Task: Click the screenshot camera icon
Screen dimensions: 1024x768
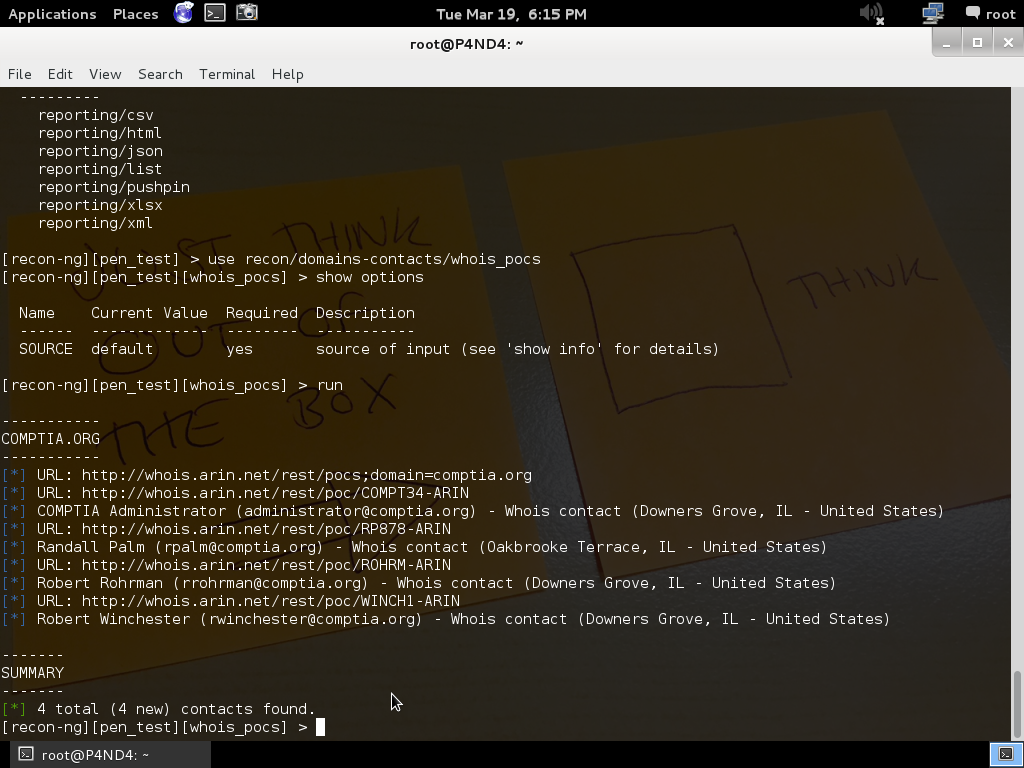Action: pyautogui.click(x=247, y=13)
